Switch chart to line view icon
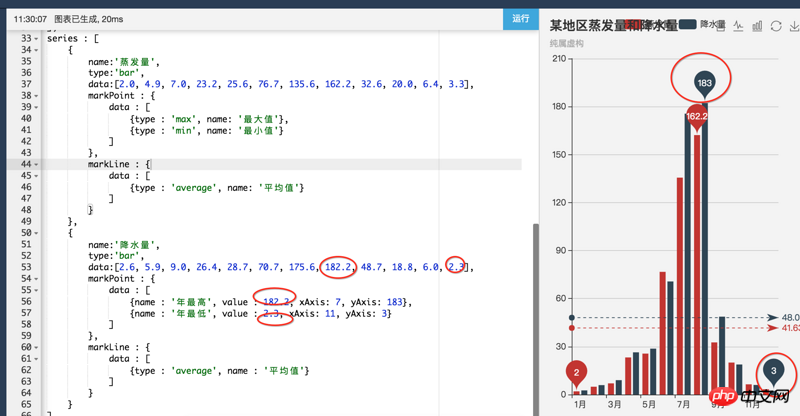The image size is (800, 416). 738,26
